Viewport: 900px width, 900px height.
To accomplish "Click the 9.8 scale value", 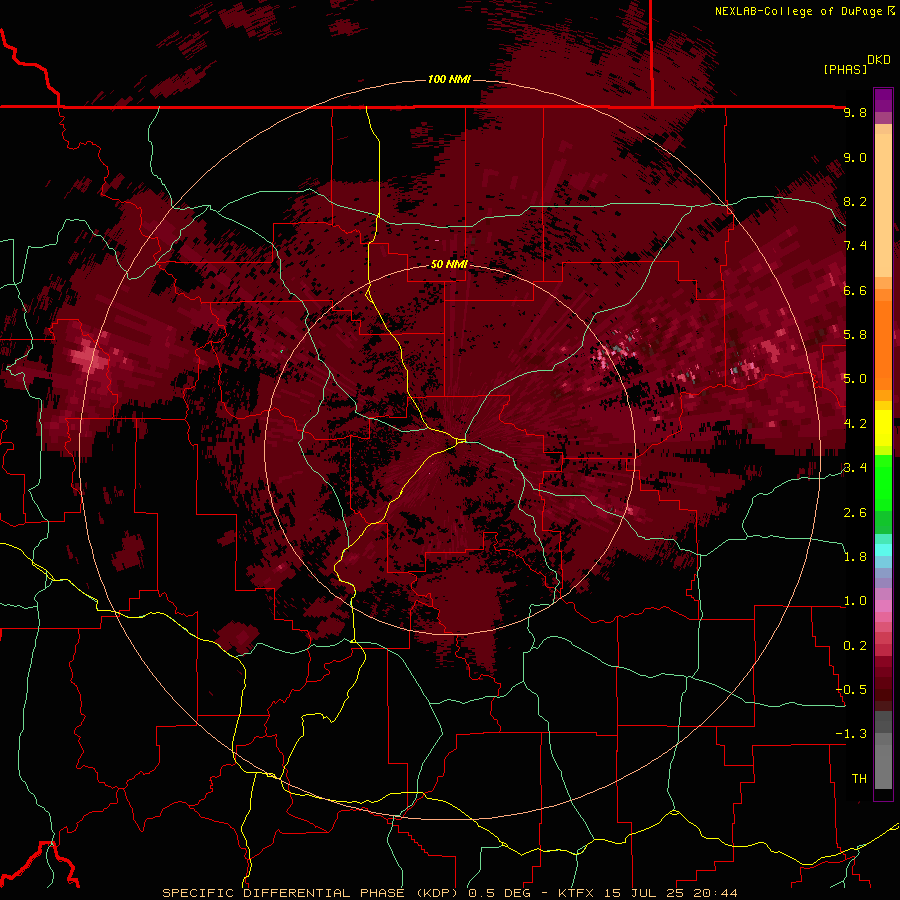I will 855,113.
